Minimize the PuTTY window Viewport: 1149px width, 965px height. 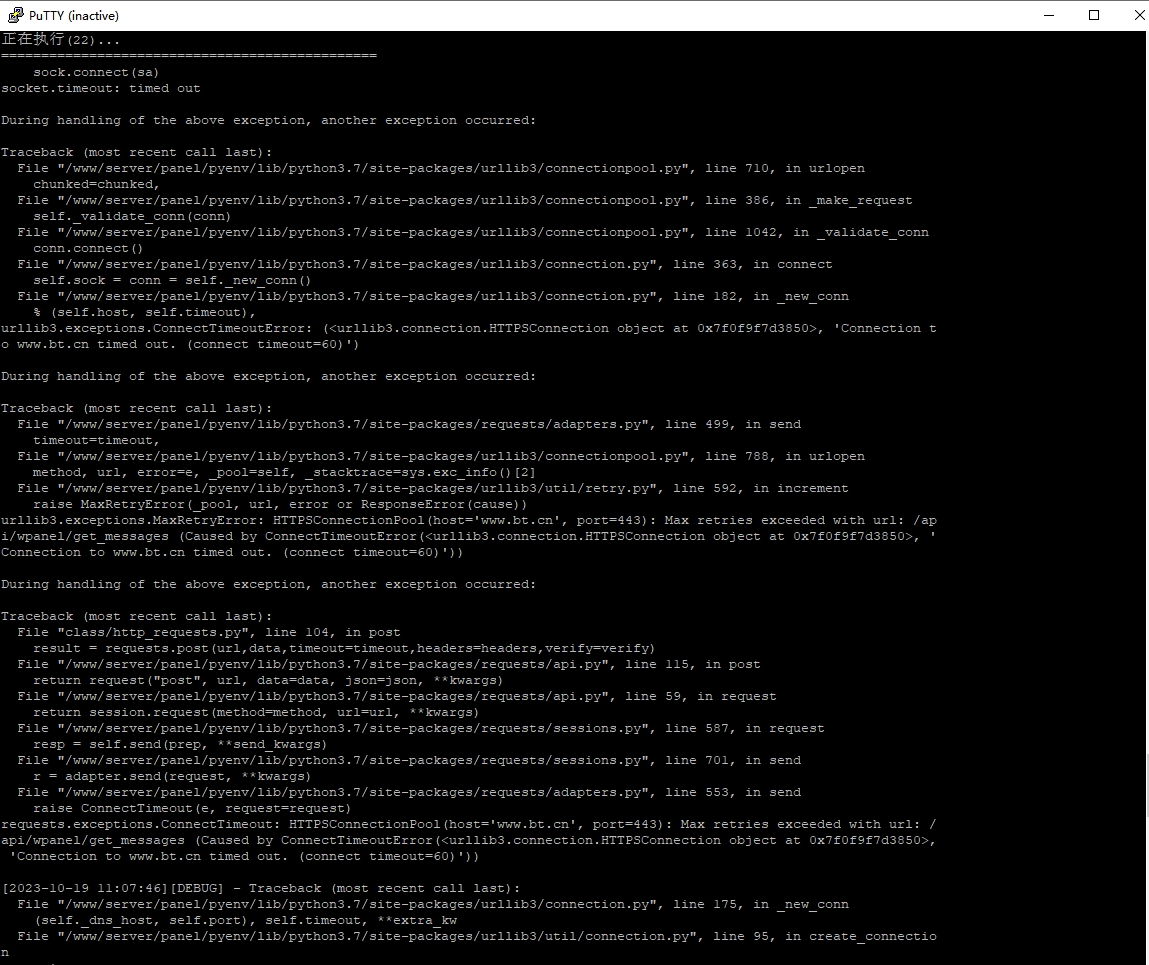1049,15
